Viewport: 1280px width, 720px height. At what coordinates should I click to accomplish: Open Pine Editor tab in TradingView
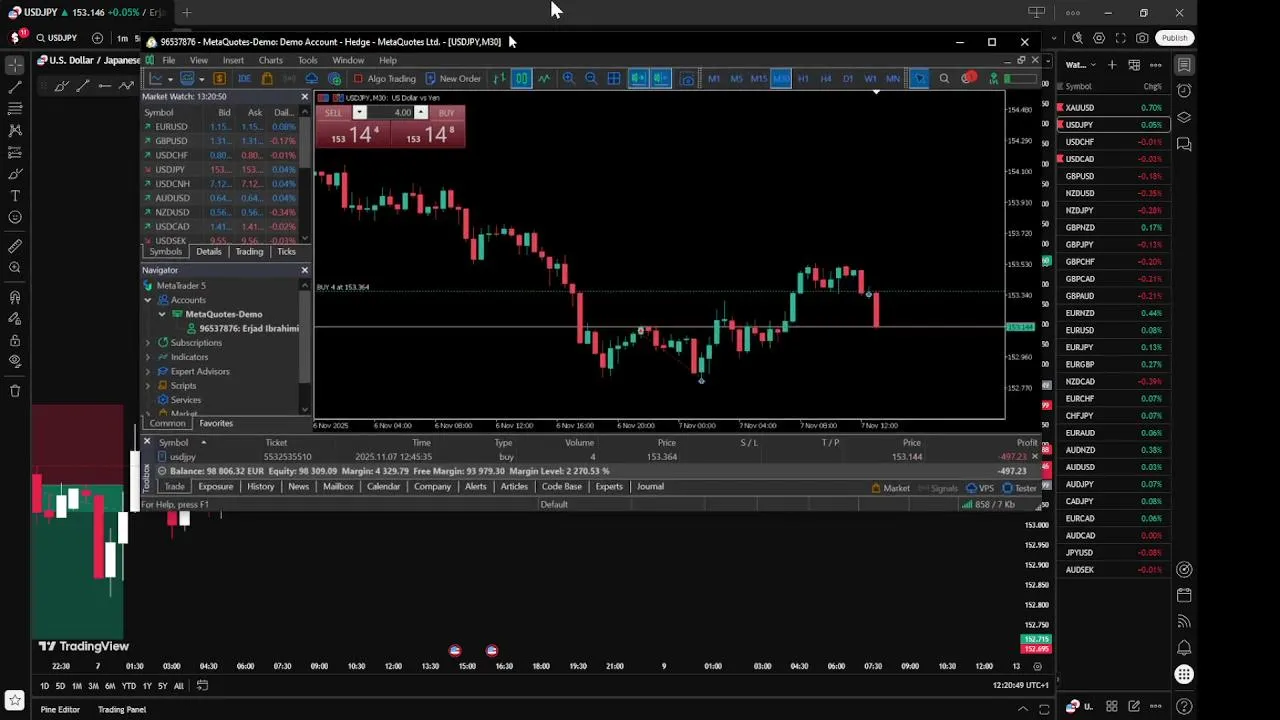(60, 710)
